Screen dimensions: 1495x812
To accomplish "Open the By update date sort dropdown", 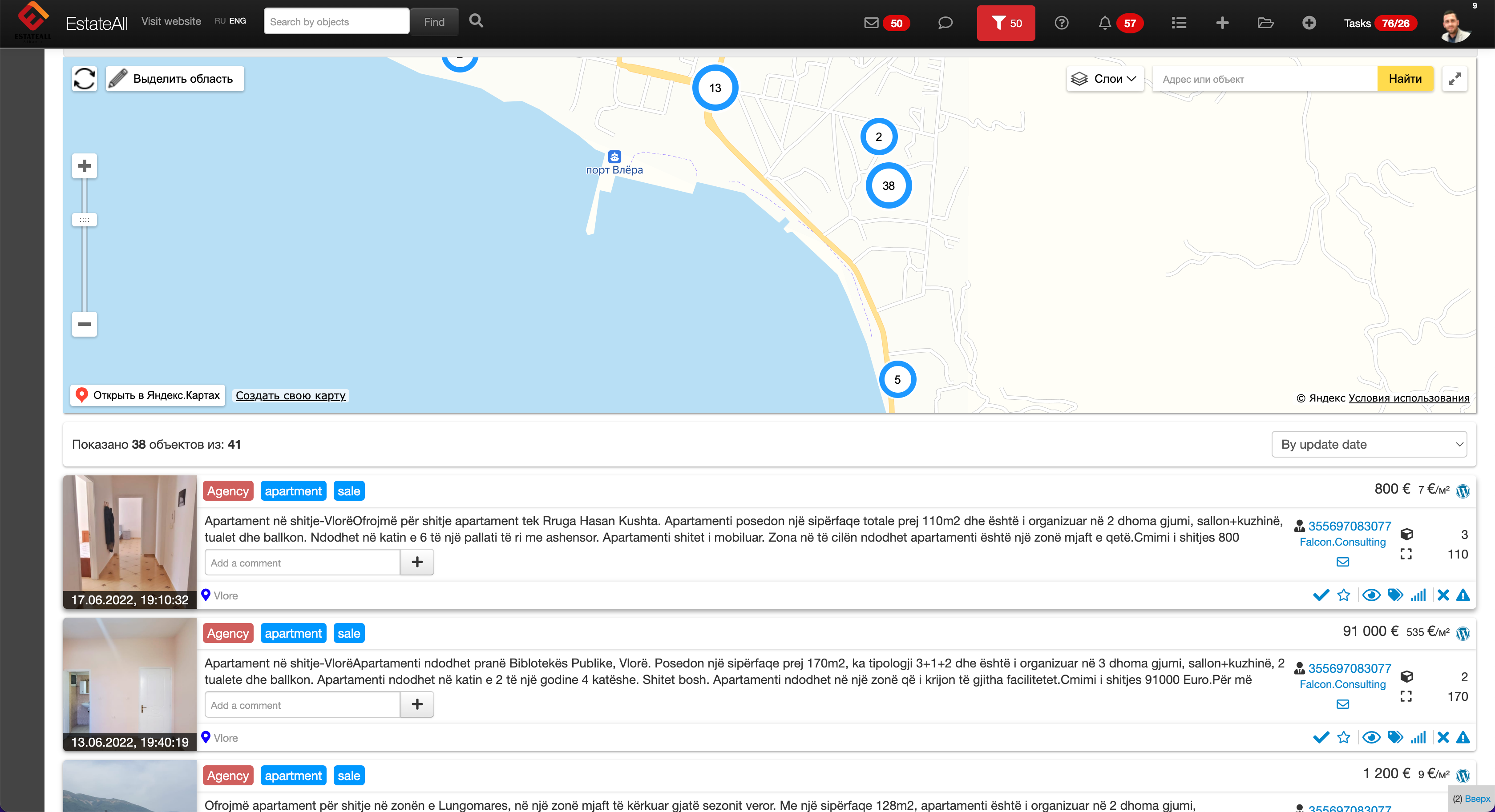I will [x=1369, y=444].
